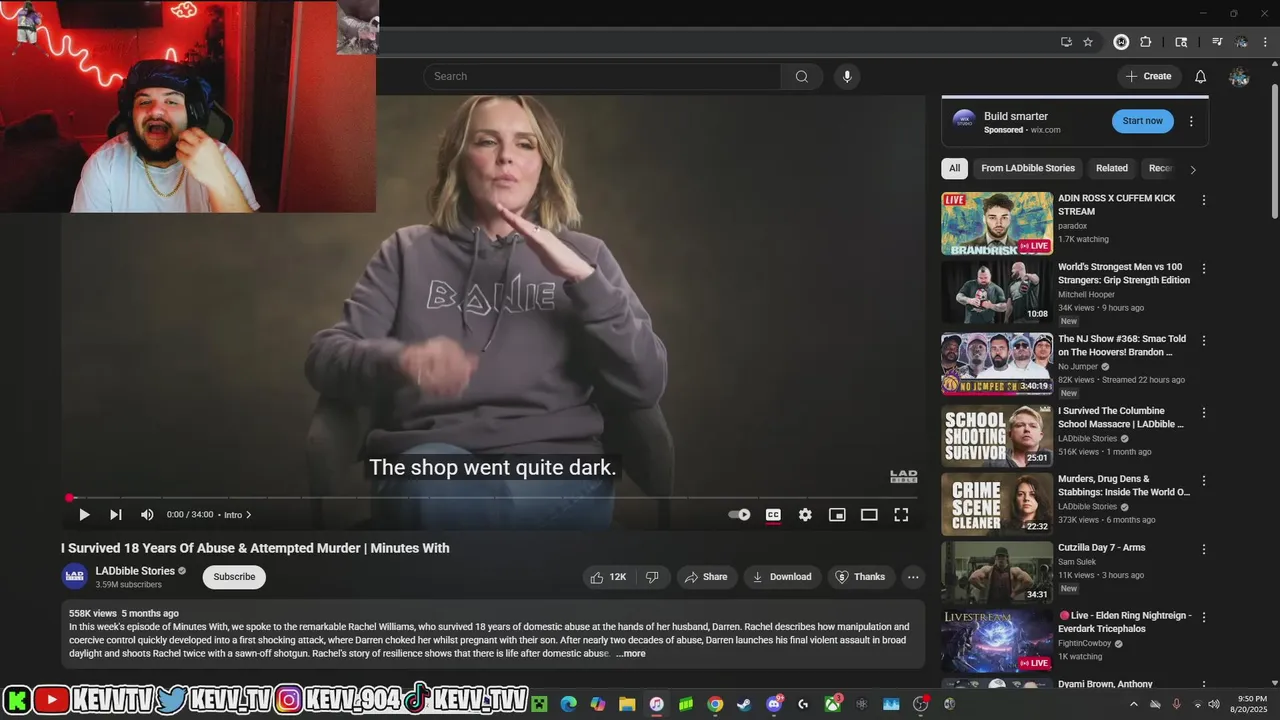1280x720 pixels.
Task: Submit search with the magnifier button
Action: click(x=802, y=76)
